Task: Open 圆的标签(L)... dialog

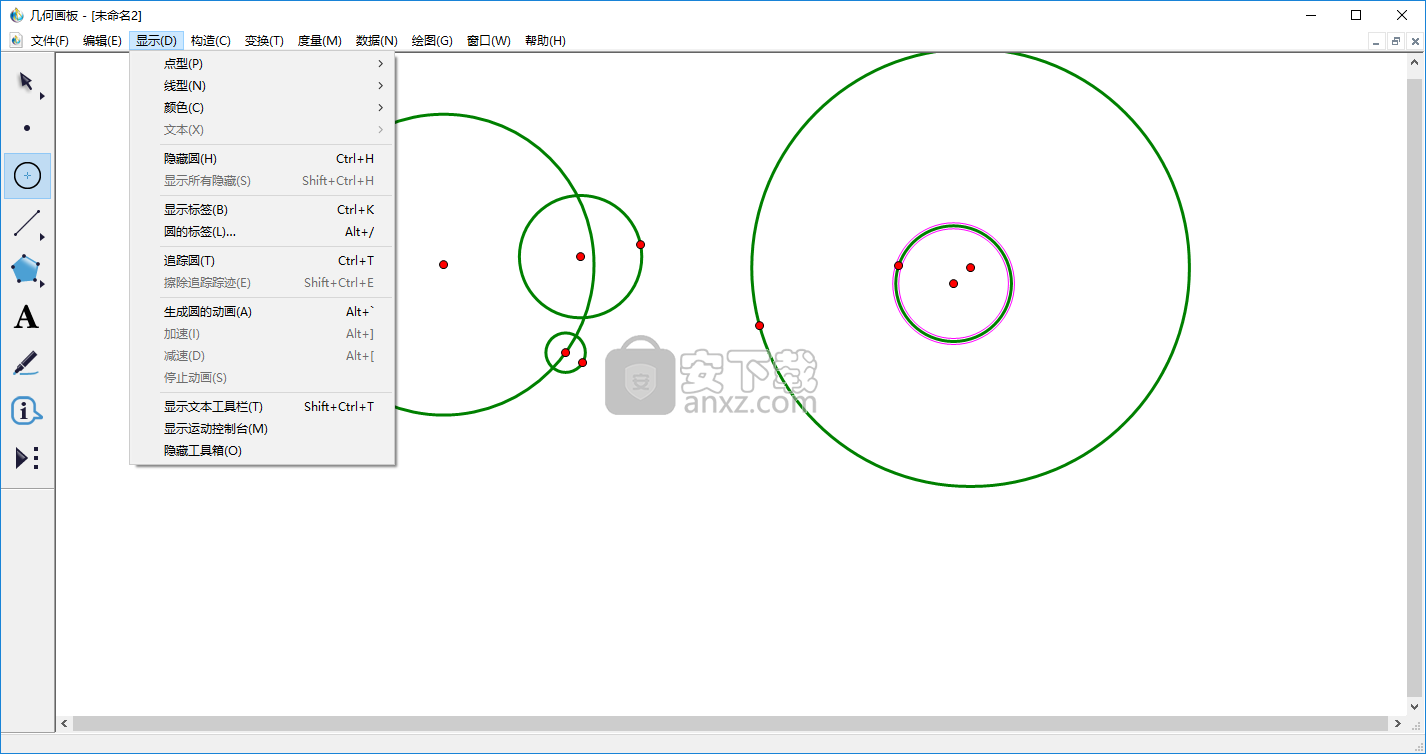Action: [262, 232]
